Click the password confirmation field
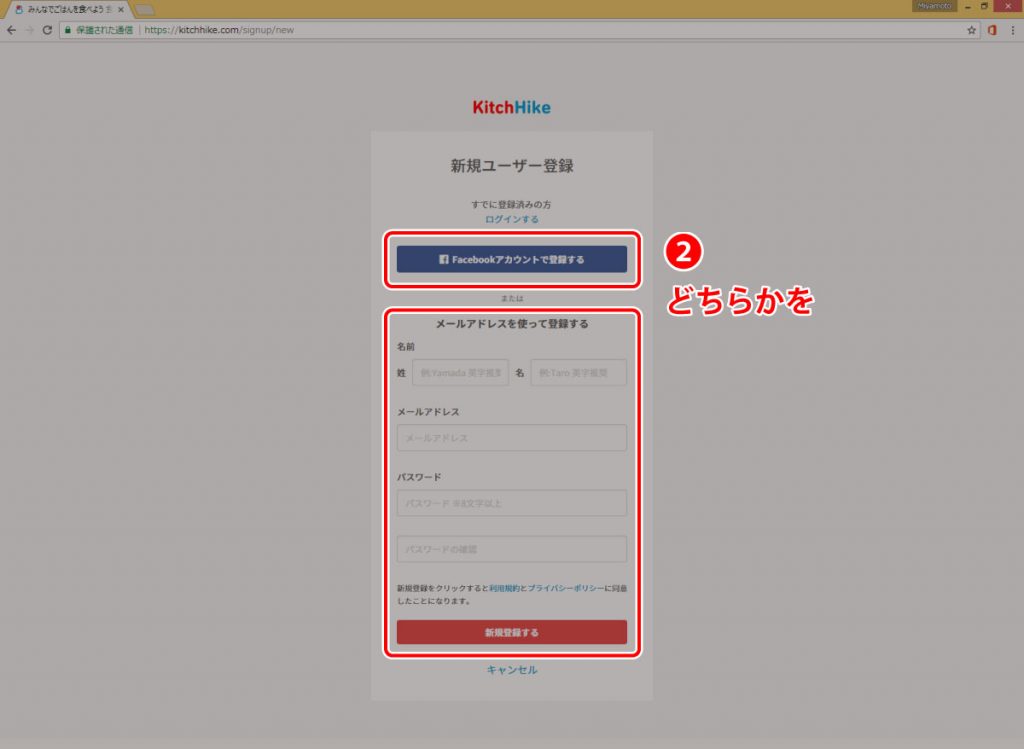 tap(511, 549)
